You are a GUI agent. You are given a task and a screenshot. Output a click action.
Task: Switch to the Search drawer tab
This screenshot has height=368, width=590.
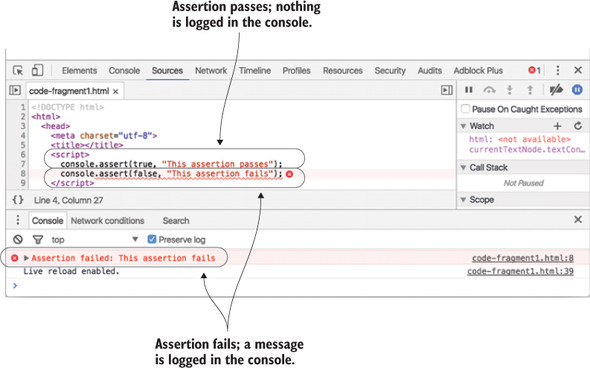[x=176, y=220]
